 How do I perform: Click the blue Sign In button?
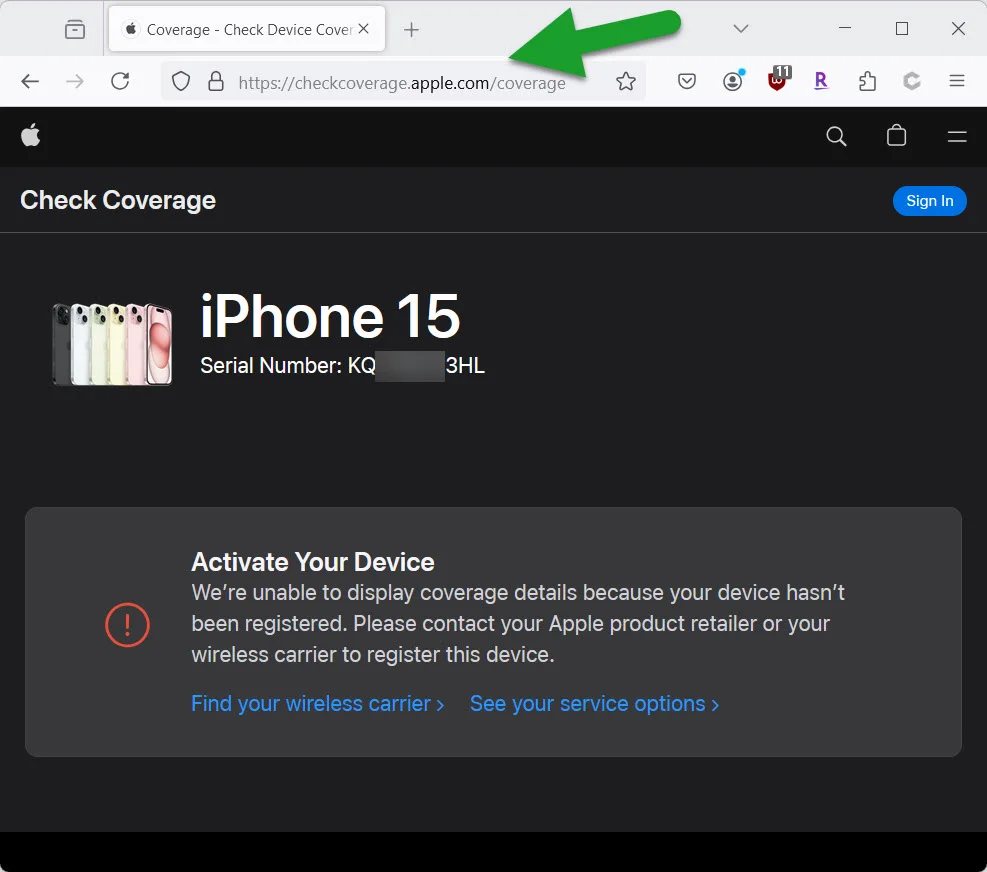click(929, 201)
